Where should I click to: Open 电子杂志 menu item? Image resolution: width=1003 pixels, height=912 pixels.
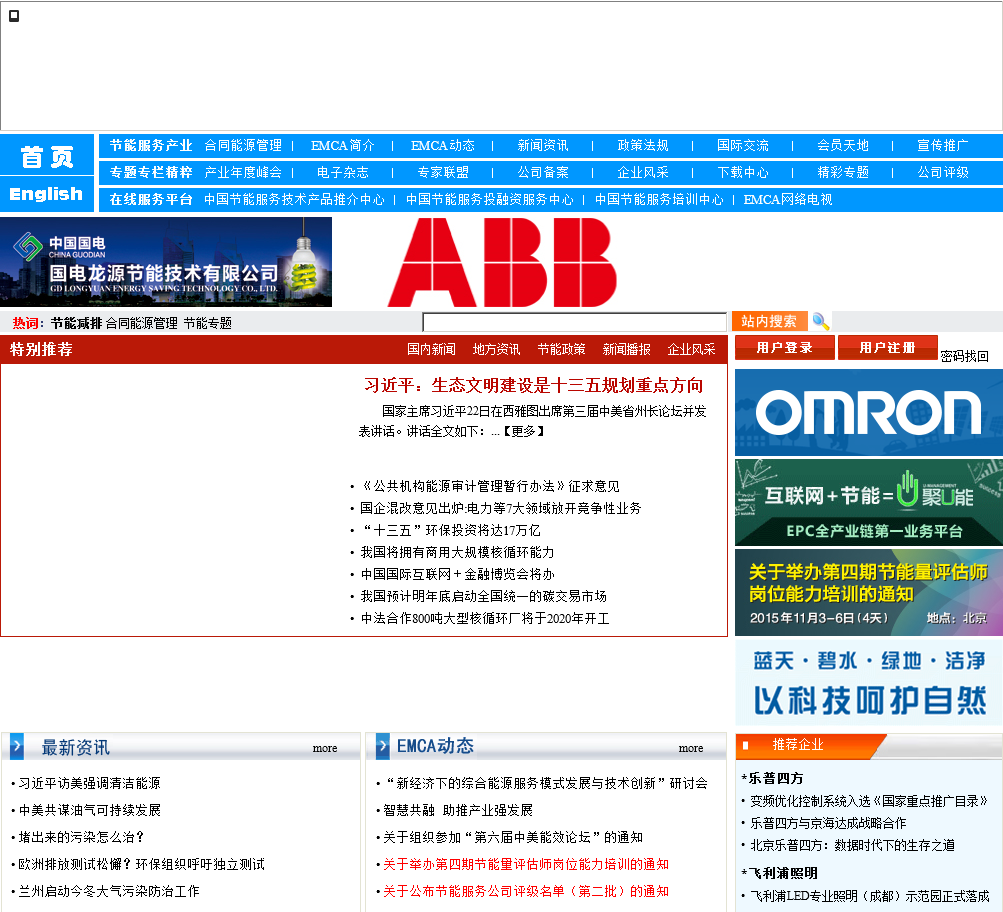coord(342,173)
